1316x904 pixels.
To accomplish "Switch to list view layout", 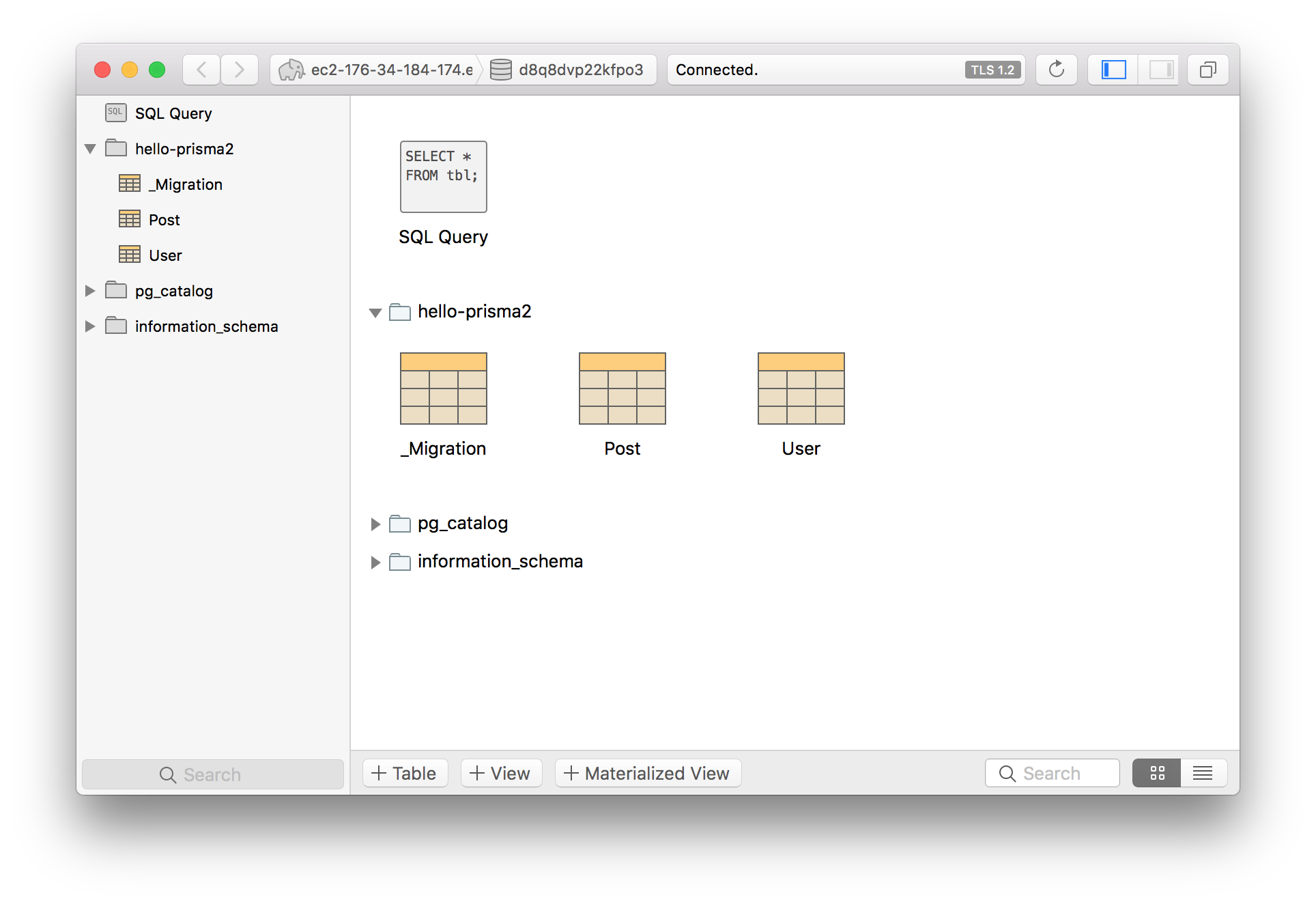I will 1203,773.
